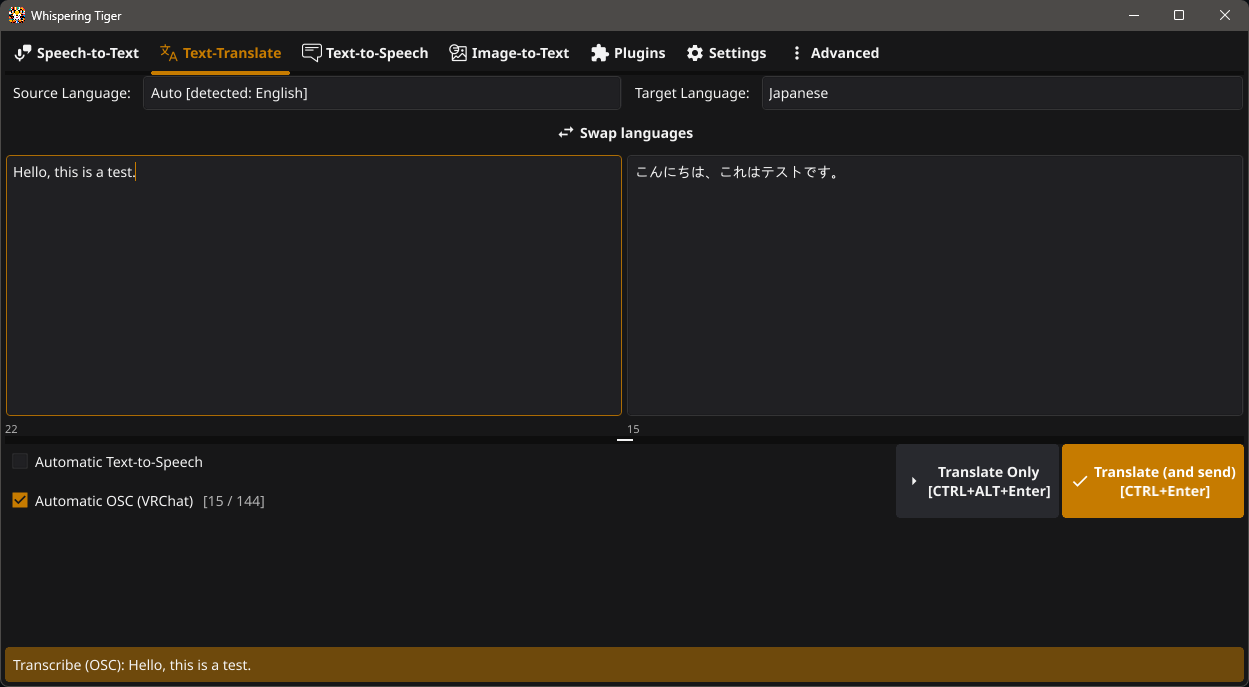
Task: Enable Automatic Text-to-Speech checkbox
Action: 20,462
